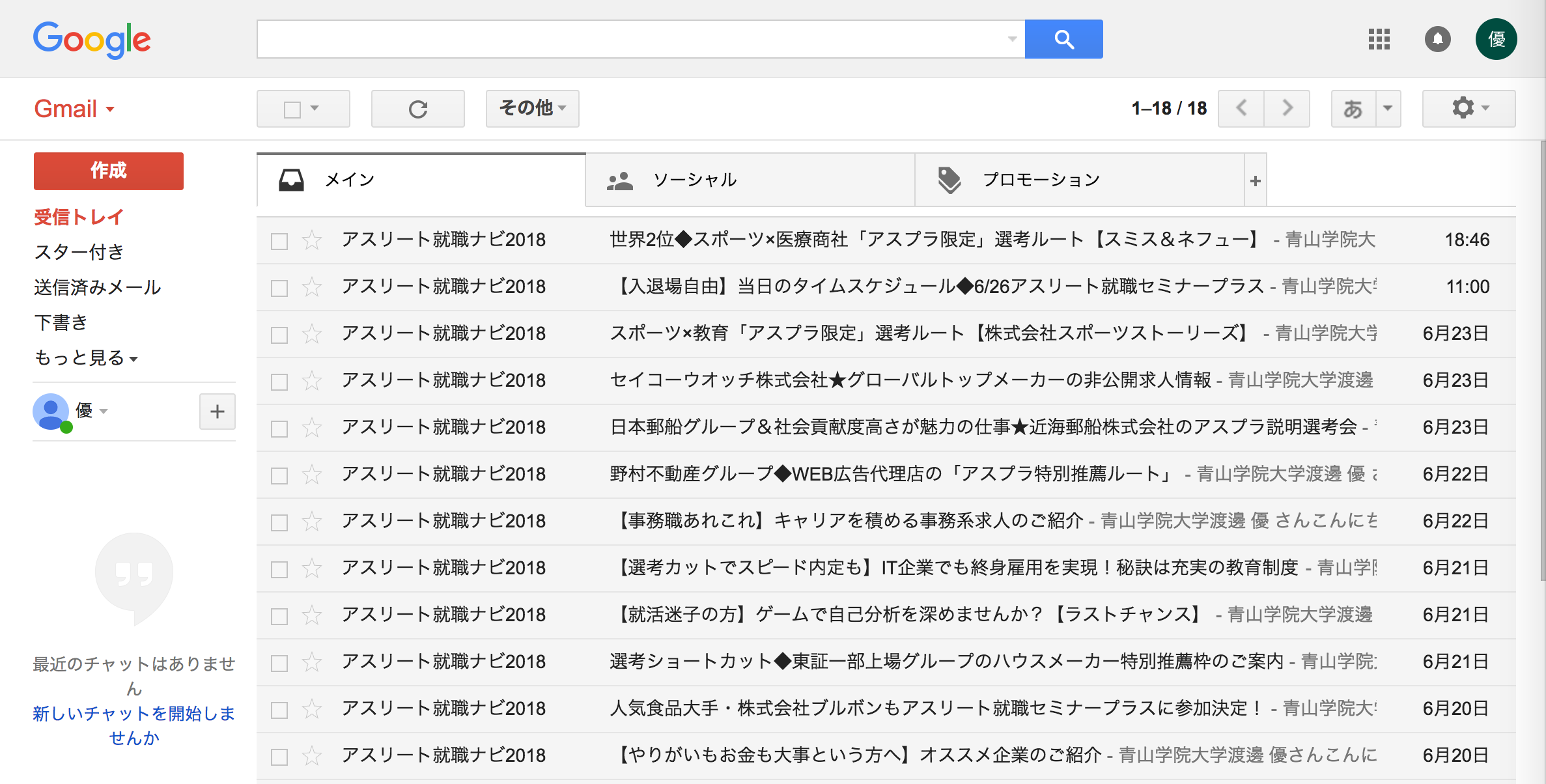The width and height of the screenshot is (1546, 784).
Task: Open the 18:46 email from アスリート就職ナビ2018
Action: point(886,240)
